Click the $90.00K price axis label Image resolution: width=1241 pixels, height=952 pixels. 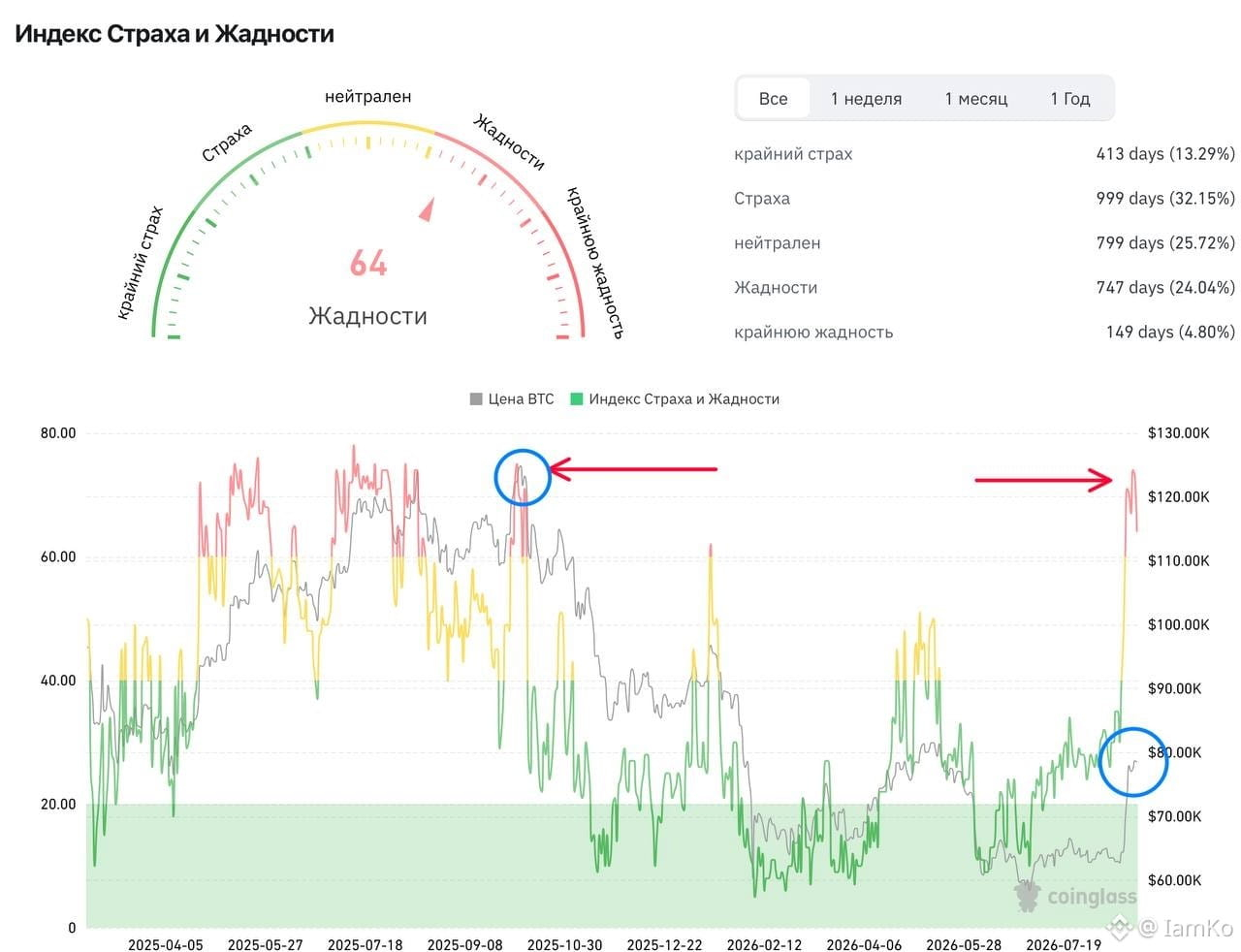(1174, 689)
